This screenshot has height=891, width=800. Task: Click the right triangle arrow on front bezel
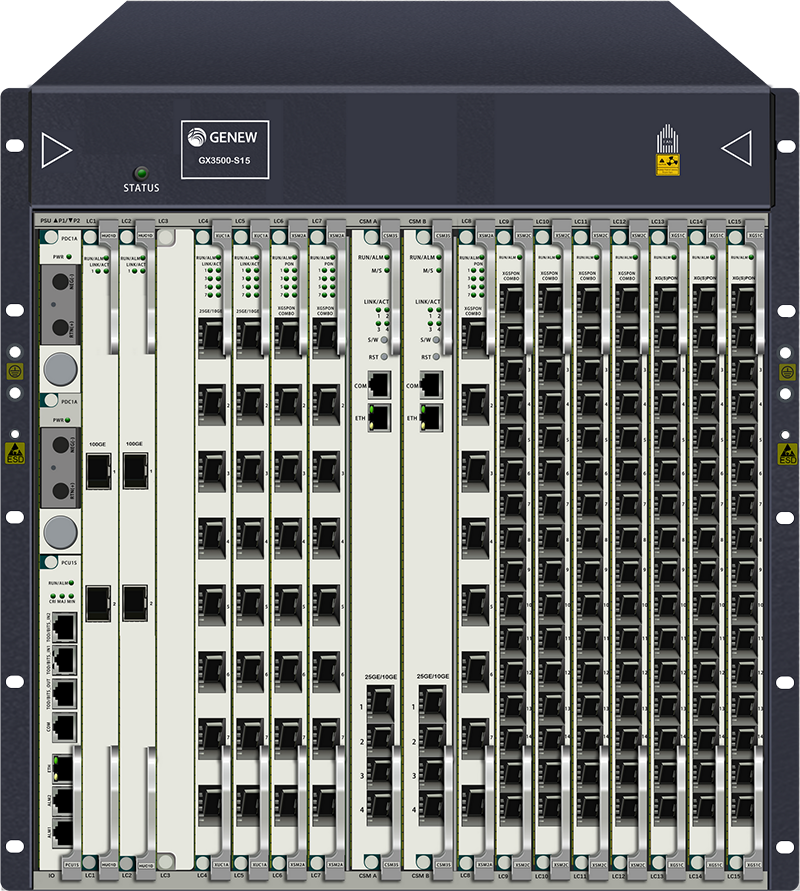[x=737, y=147]
